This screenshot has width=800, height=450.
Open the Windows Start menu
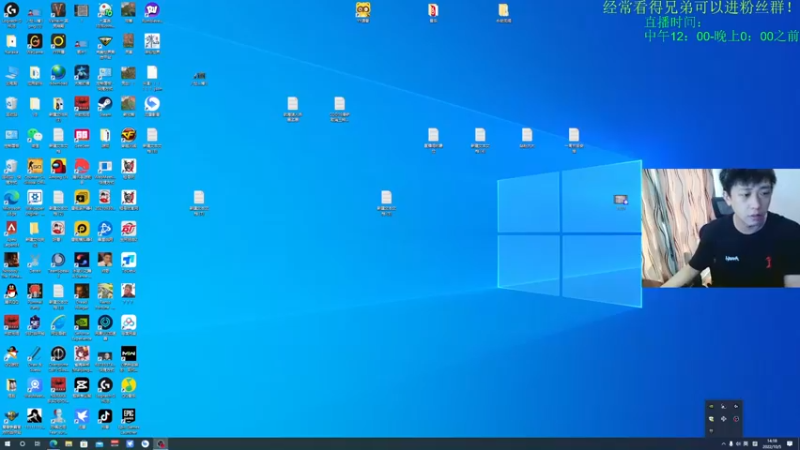point(7,444)
